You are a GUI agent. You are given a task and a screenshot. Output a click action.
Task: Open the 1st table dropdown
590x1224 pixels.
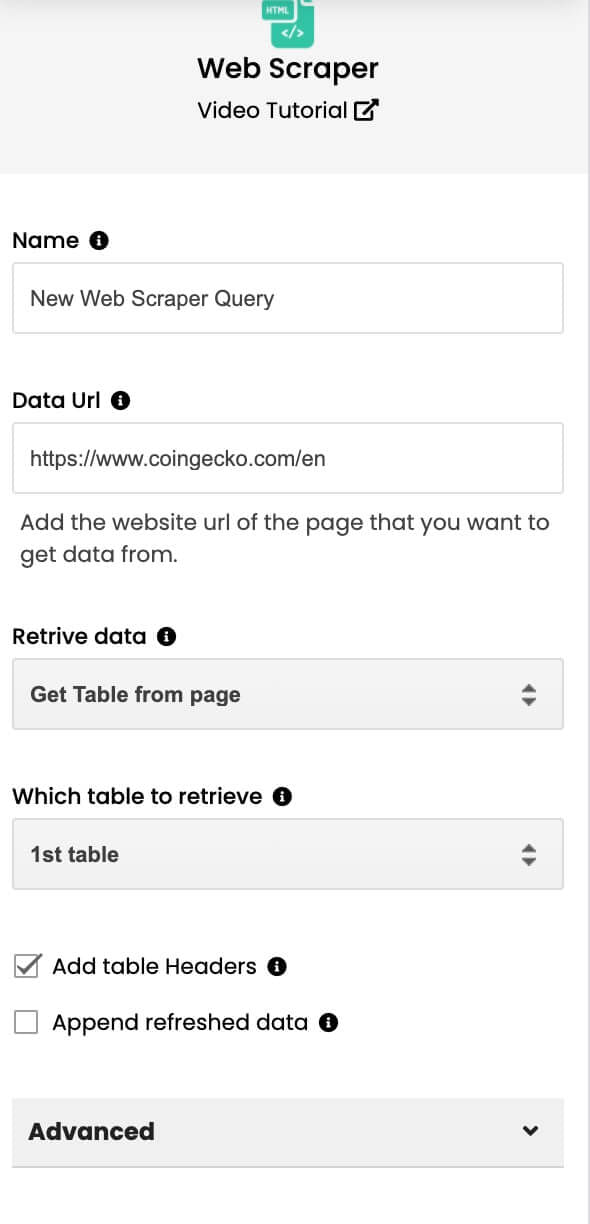[x=288, y=854]
